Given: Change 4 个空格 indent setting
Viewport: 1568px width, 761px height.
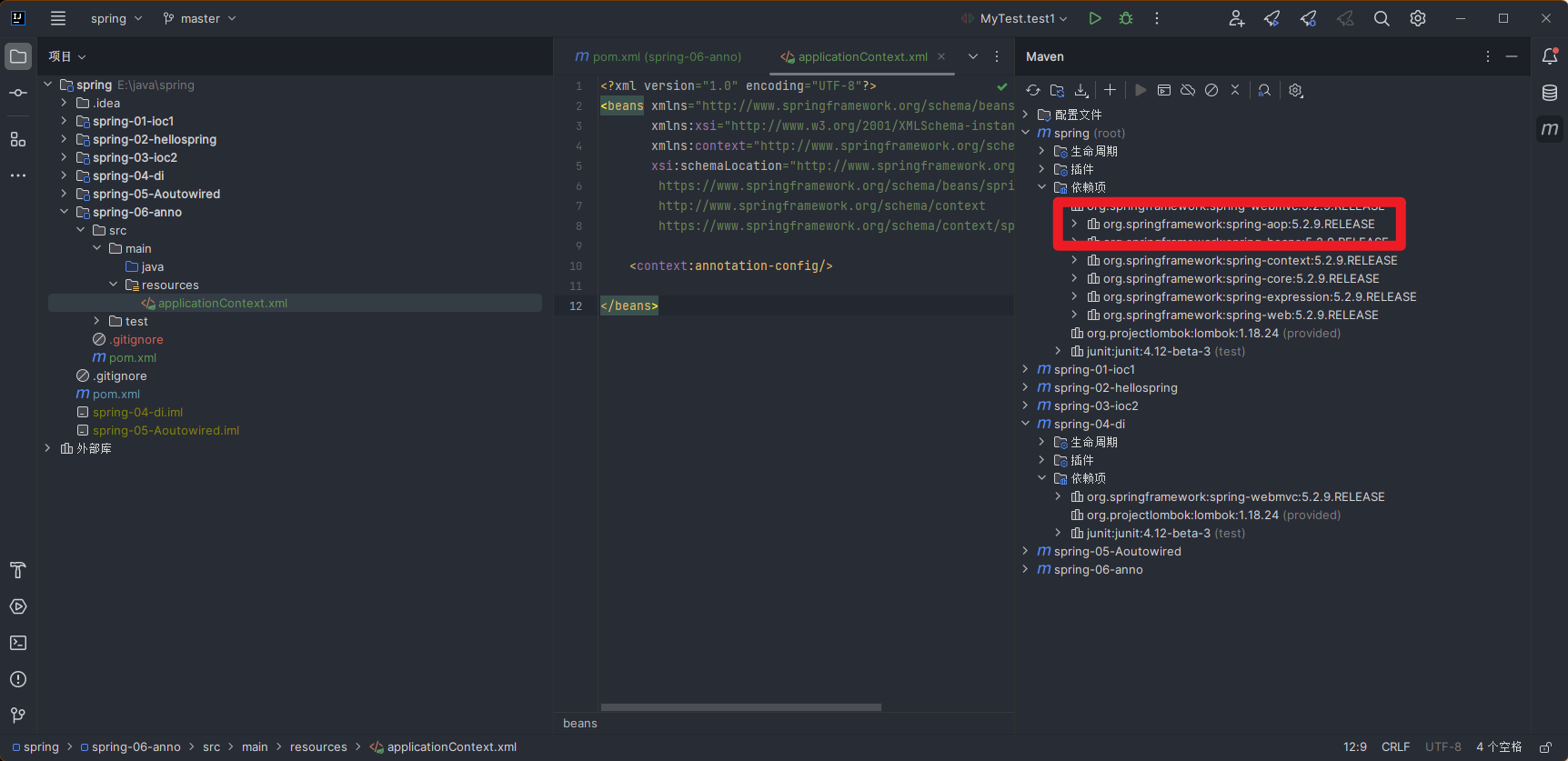Looking at the screenshot, I should (x=1499, y=747).
